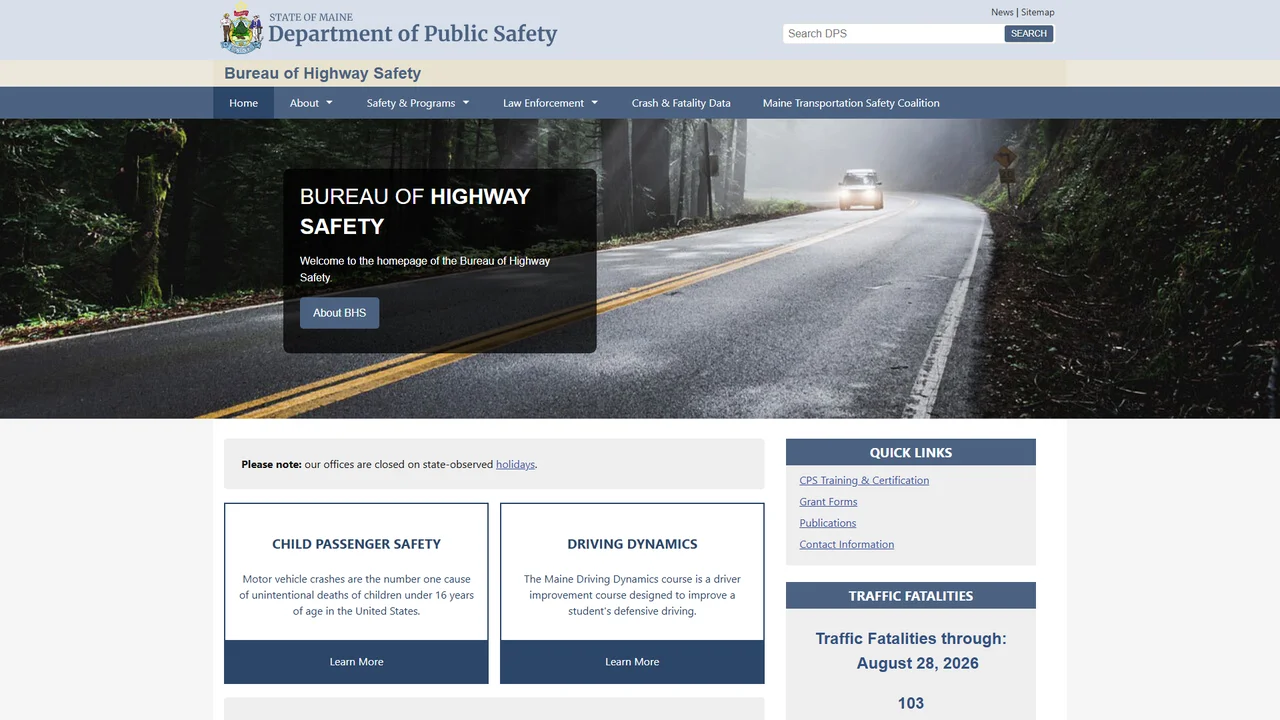
Task: Focus the Search DPS input field
Action: tap(893, 33)
